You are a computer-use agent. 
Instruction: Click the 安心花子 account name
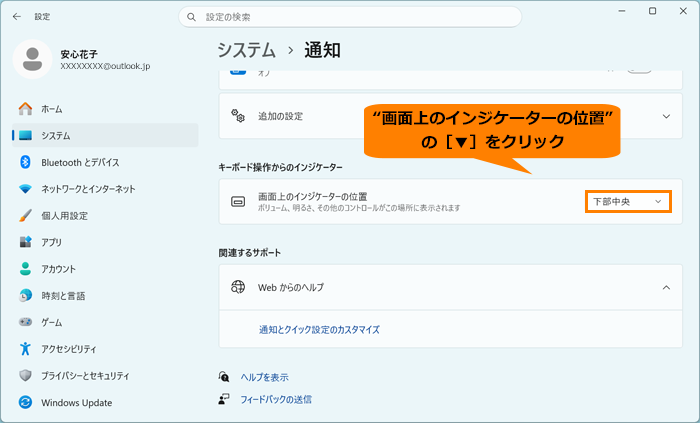coord(79,54)
